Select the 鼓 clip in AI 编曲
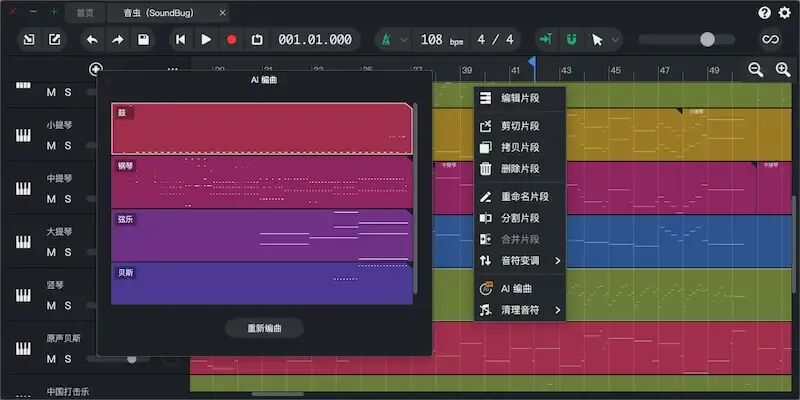Screen dimensions: 800x400 coord(262,129)
